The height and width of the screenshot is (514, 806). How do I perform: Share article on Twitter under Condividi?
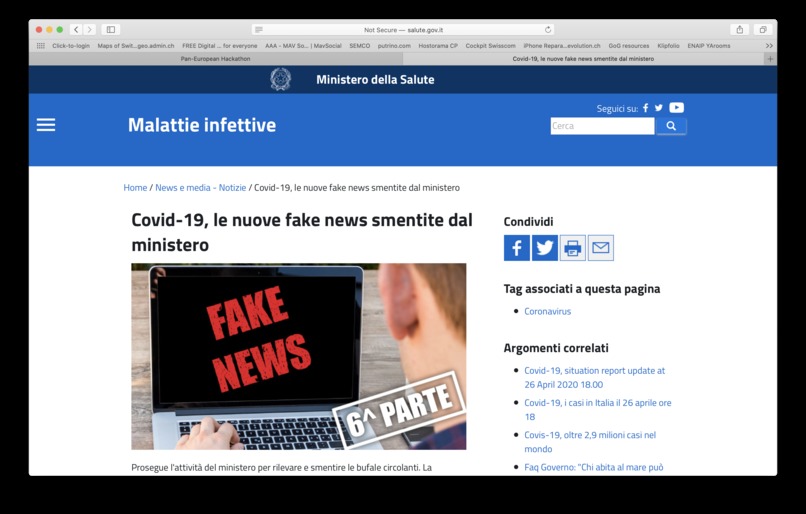[544, 248]
